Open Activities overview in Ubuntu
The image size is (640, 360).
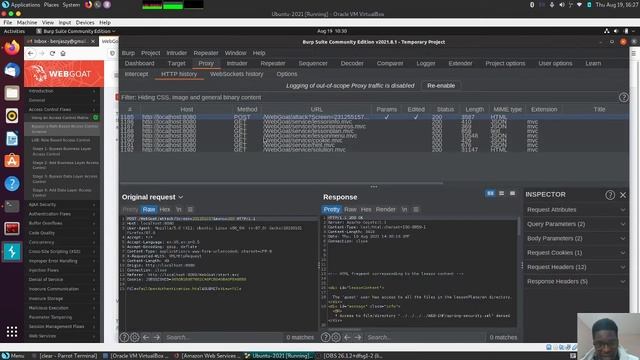point(14,31)
